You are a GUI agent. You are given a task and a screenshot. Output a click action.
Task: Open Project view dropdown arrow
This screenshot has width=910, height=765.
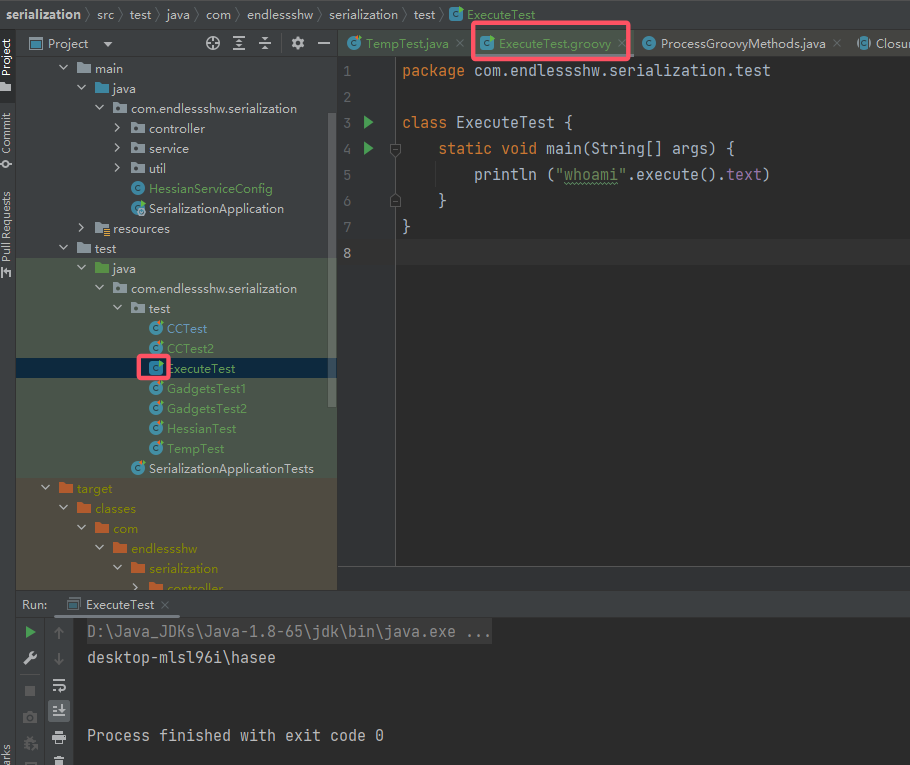tap(107, 44)
